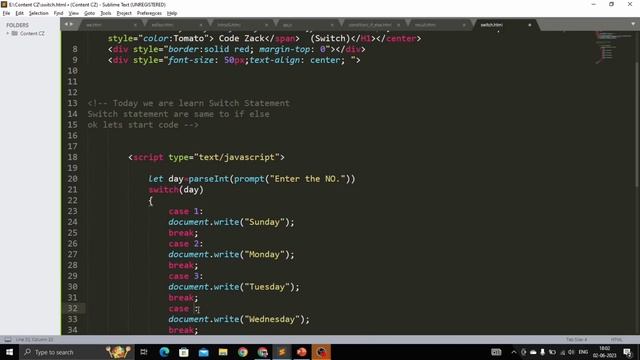
Task: Open HTML syntax selector in status bar
Action: (x=616, y=340)
